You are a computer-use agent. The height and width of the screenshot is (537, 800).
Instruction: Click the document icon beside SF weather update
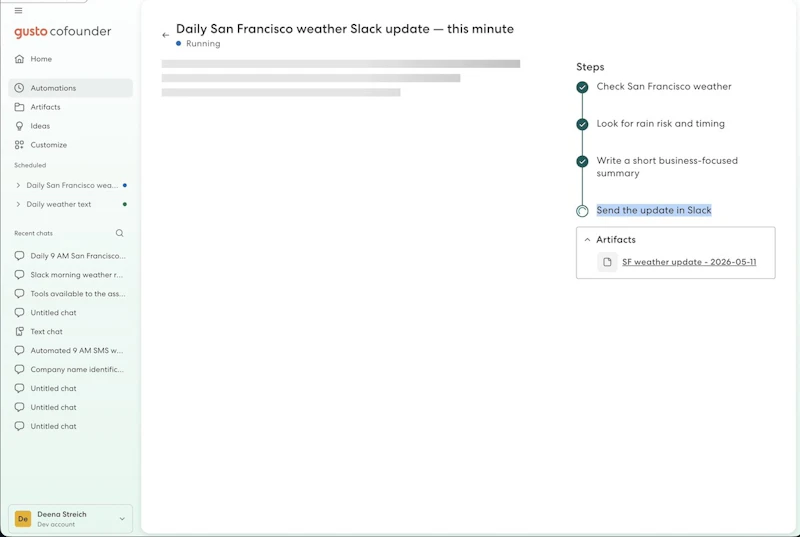click(607, 262)
